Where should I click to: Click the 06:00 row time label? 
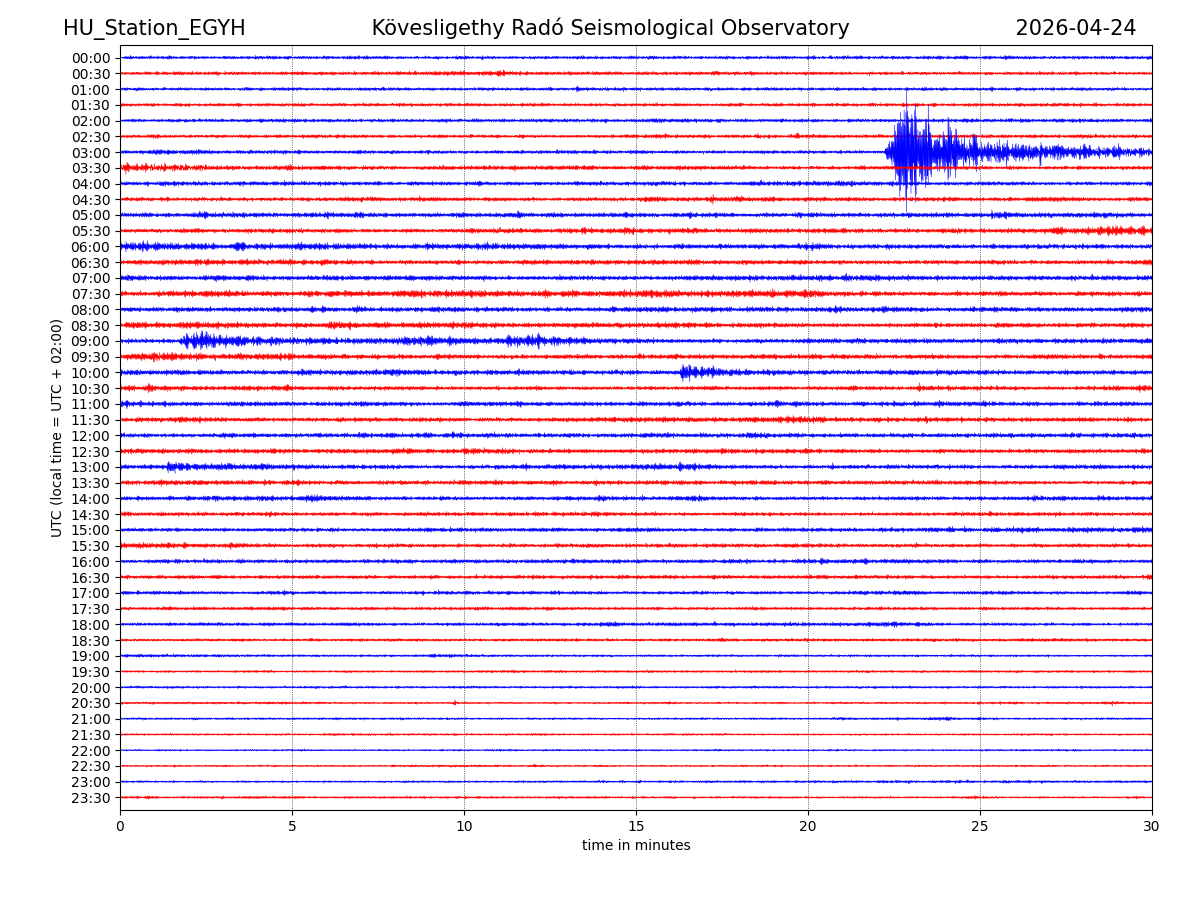click(x=91, y=247)
